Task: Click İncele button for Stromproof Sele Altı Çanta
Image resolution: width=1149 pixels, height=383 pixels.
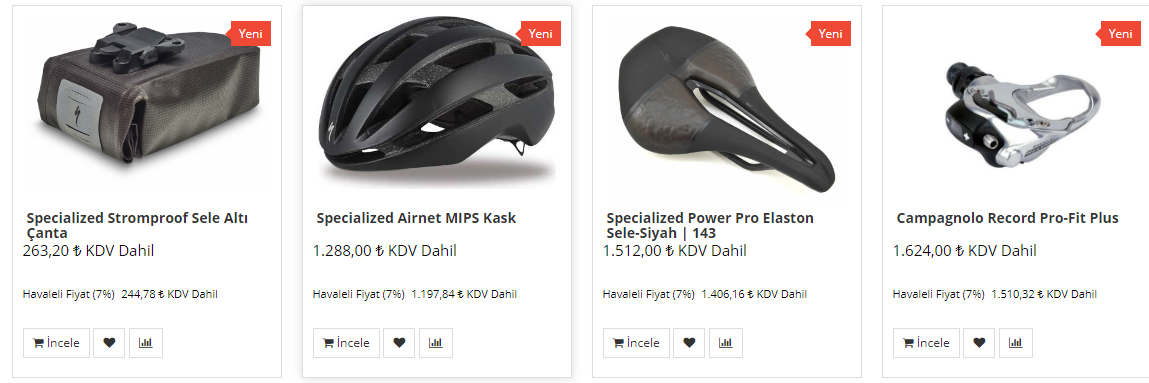Action: [56, 343]
